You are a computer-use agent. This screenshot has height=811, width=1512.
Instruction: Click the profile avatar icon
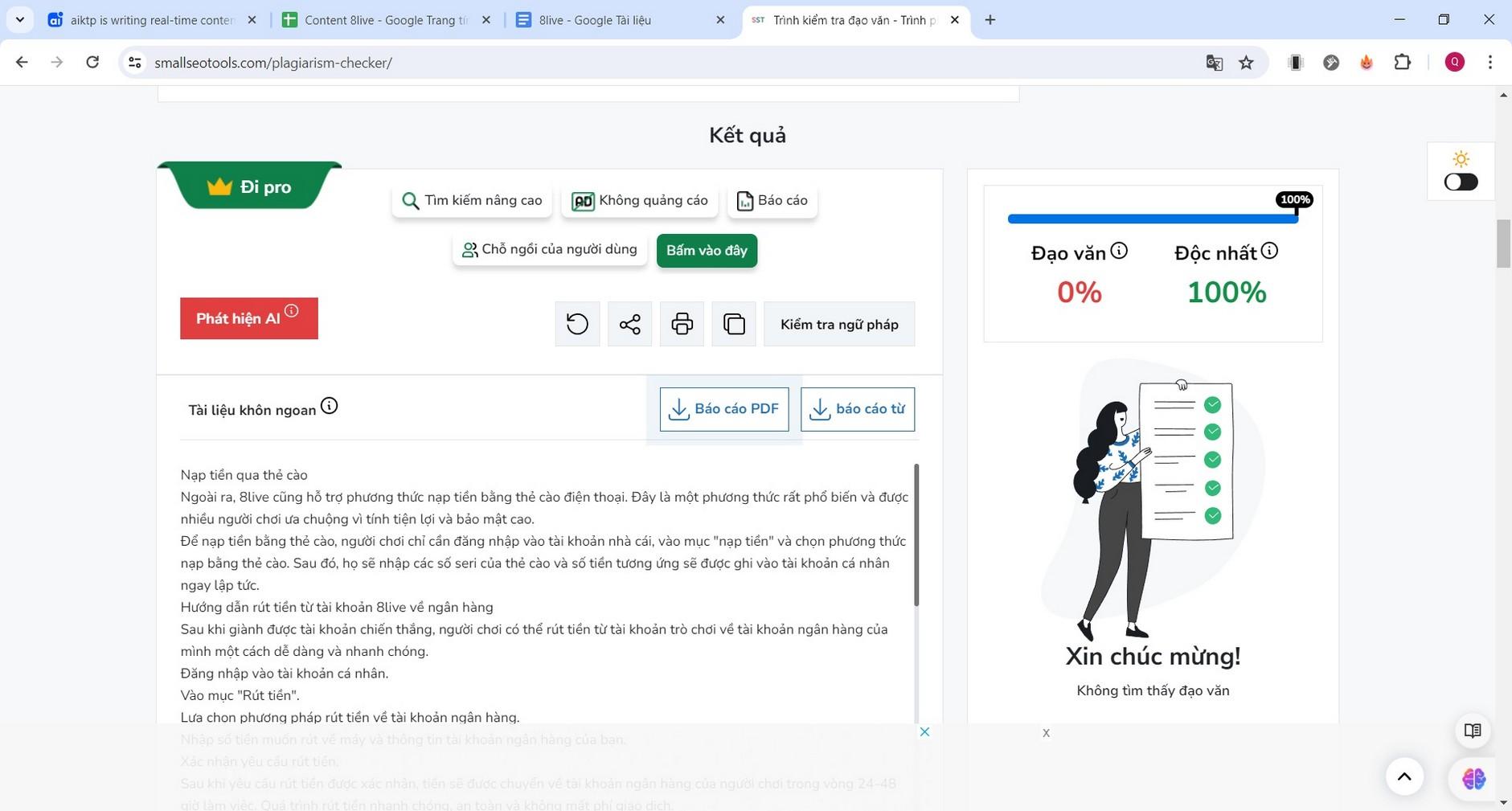[1454, 62]
